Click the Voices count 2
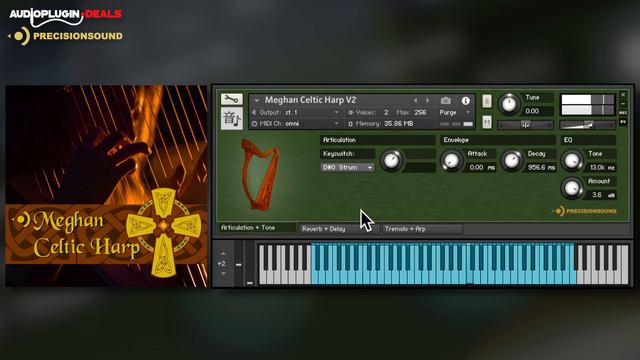Image resolution: width=640 pixels, height=360 pixels. (386, 112)
